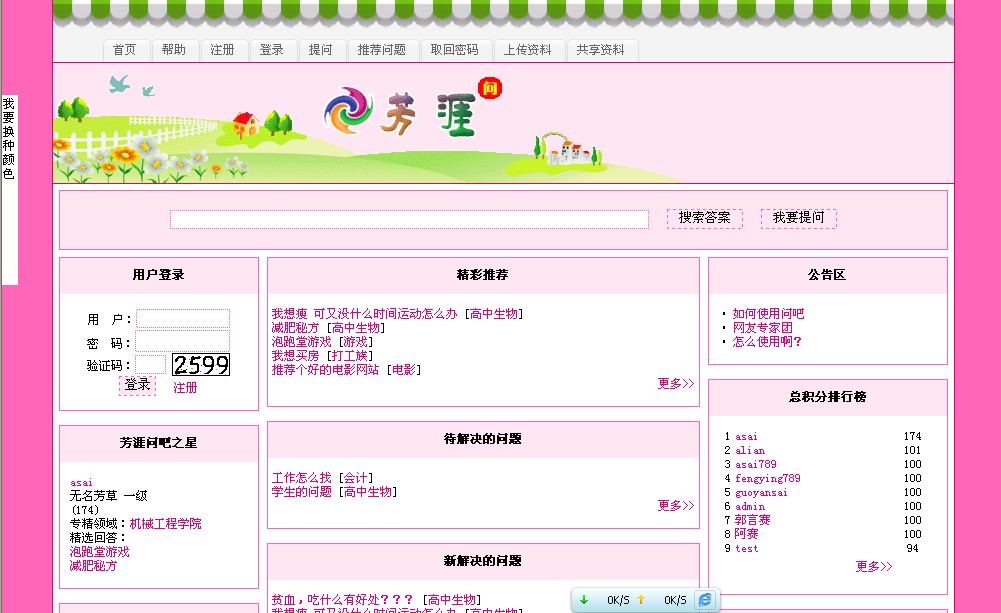Open the 推荐问题 navigation tab

382,50
